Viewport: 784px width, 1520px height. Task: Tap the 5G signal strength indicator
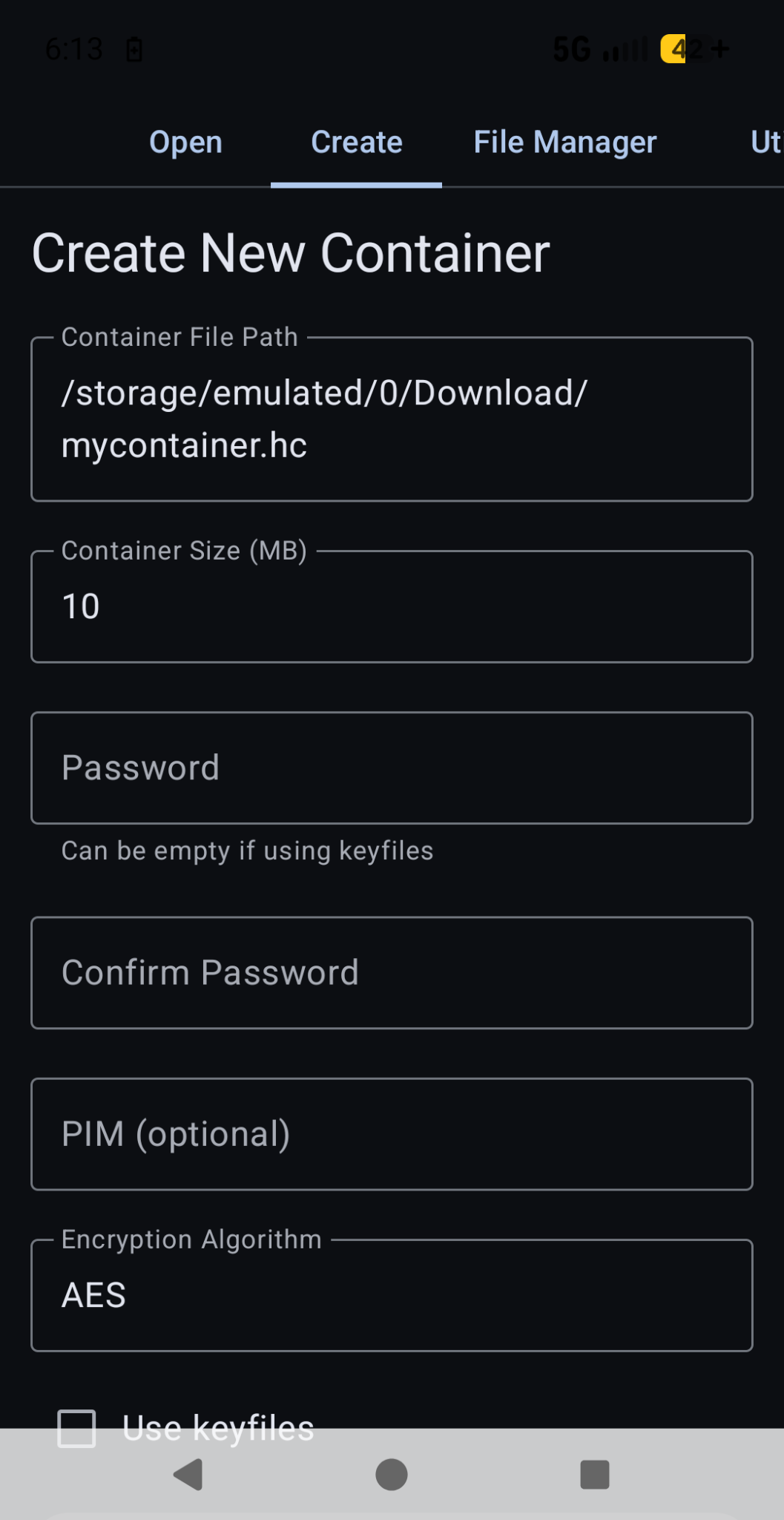pyautogui.click(x=599, y=50)
